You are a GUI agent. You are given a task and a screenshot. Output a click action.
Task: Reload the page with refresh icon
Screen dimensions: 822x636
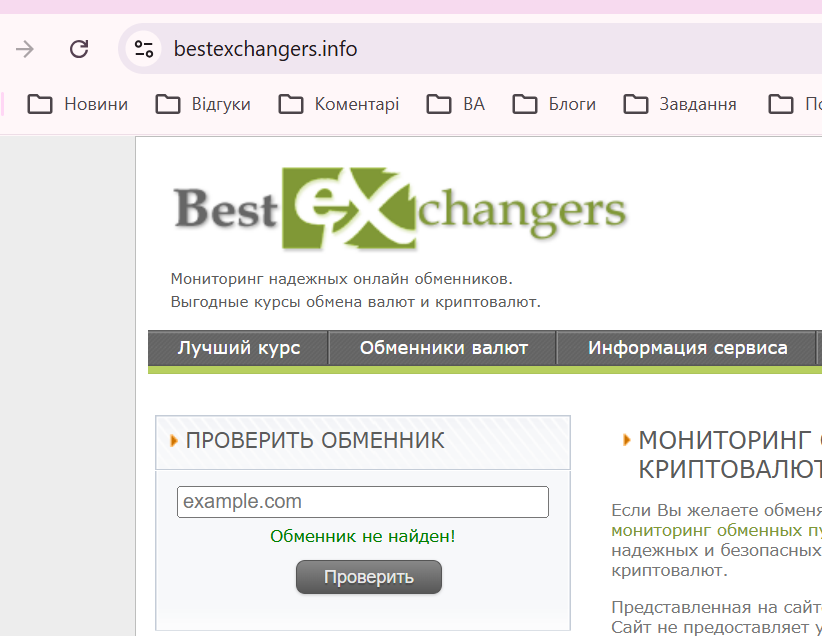pos(79,49)
